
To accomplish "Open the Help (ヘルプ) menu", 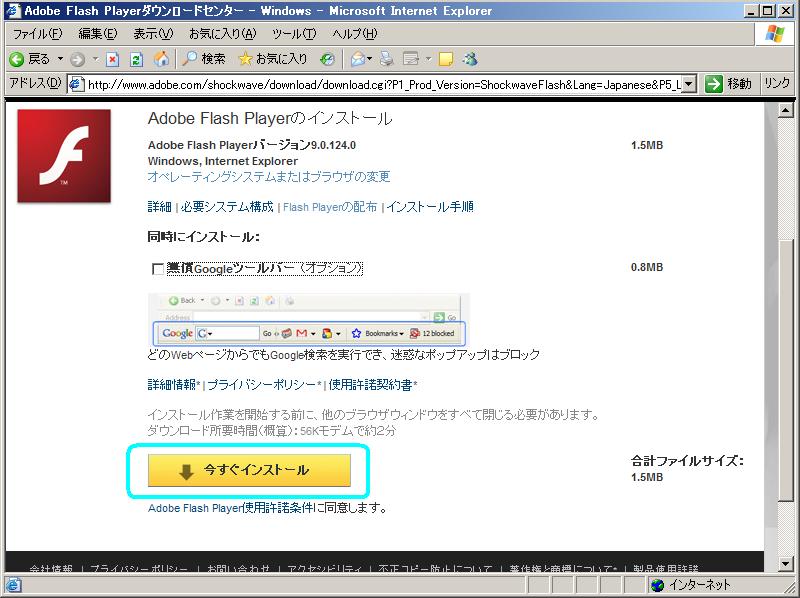I will (355, 34).
